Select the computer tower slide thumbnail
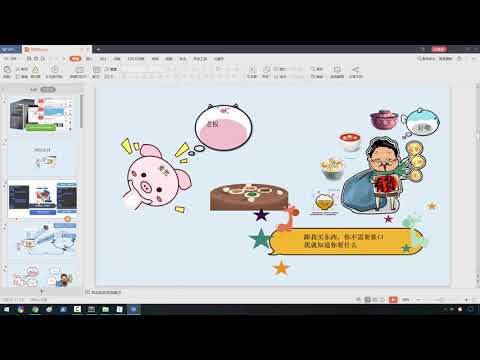This screenshot has height=360, width=480. tap(41, 114)
